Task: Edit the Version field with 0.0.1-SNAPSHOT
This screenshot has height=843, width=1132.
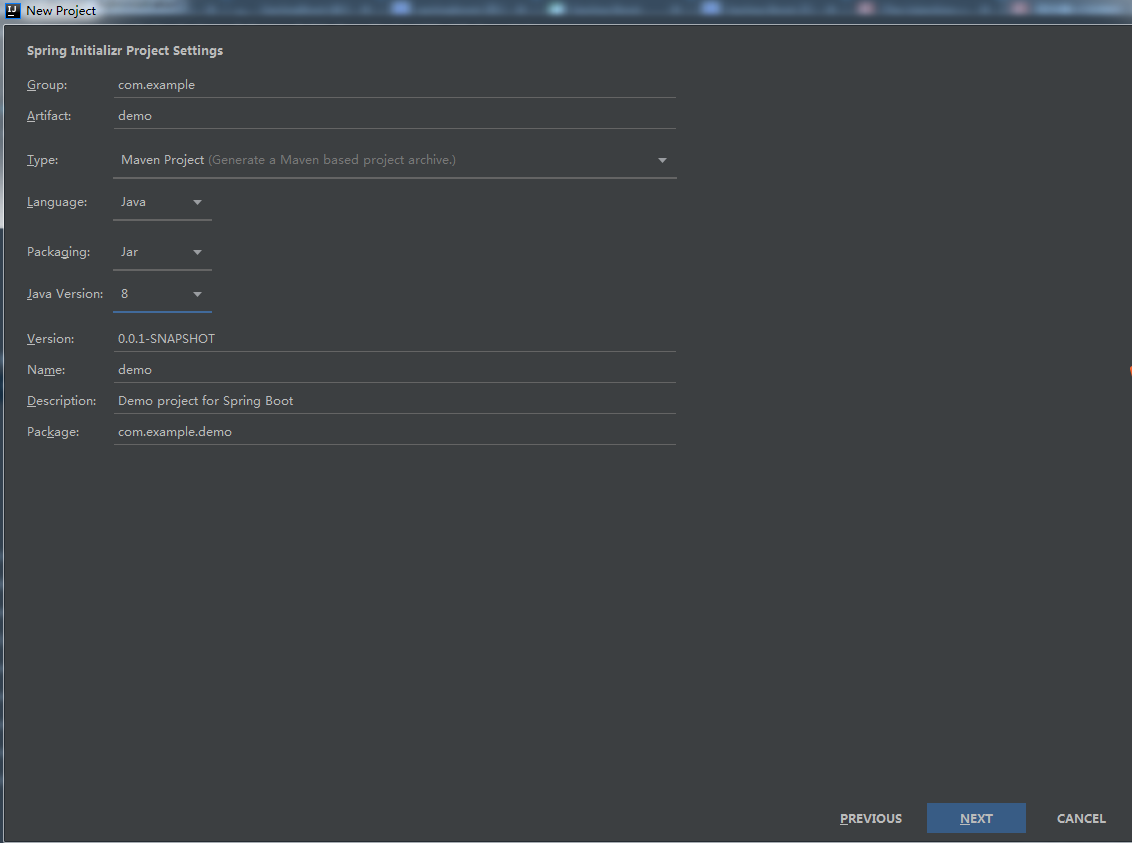Action: point(394,338)
